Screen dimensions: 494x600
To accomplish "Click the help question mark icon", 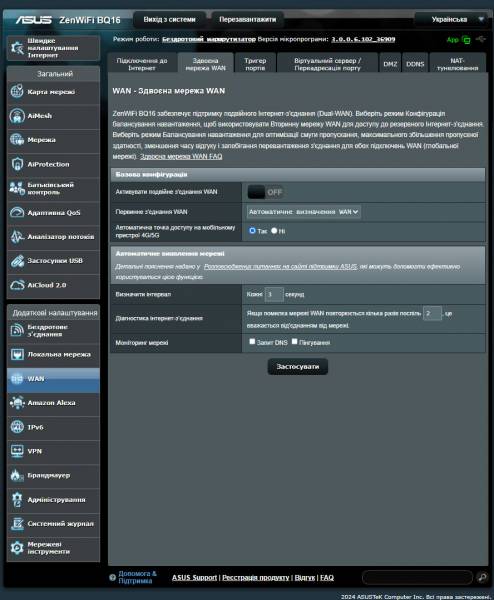I will [x=112, y=577].
